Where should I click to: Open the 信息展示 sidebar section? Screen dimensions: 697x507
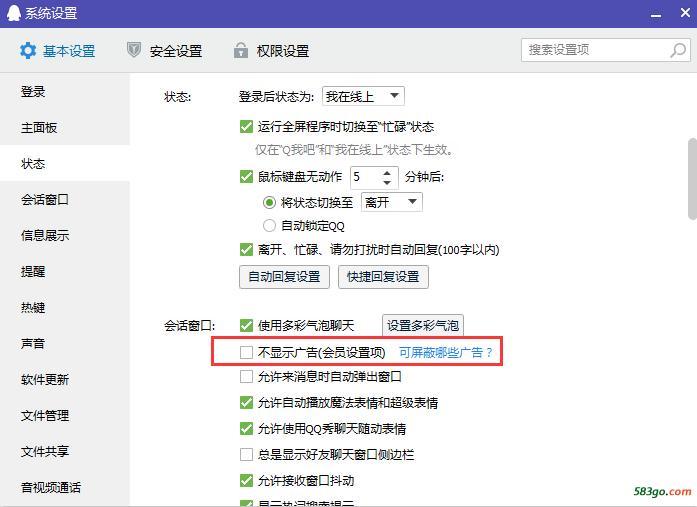click(65, 236)
